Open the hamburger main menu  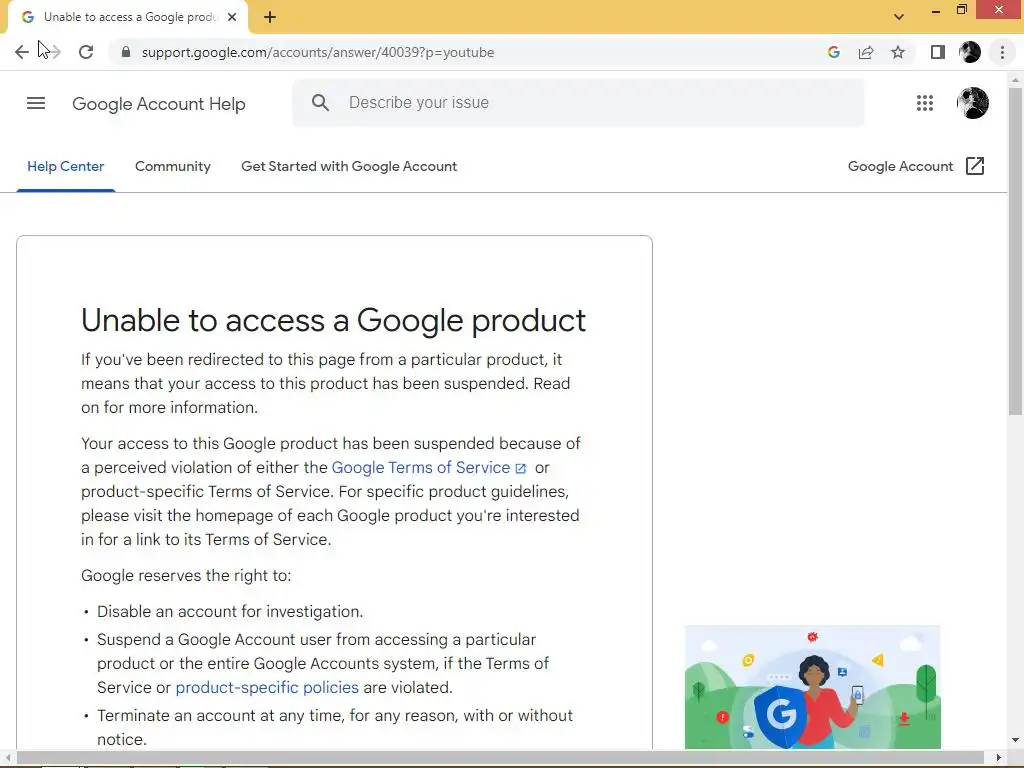coord(36,103)
